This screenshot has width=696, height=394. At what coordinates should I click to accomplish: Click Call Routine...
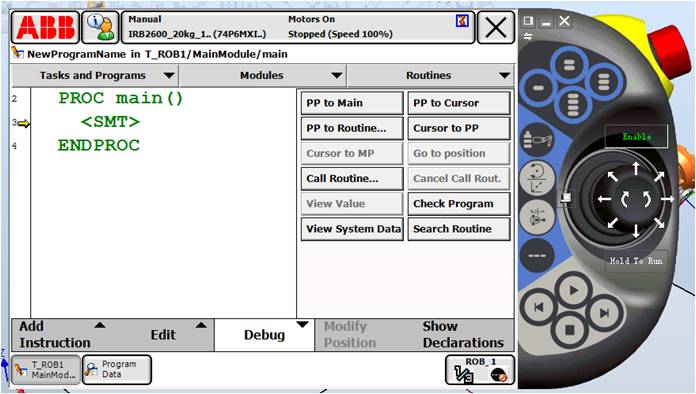click(352, 178)
